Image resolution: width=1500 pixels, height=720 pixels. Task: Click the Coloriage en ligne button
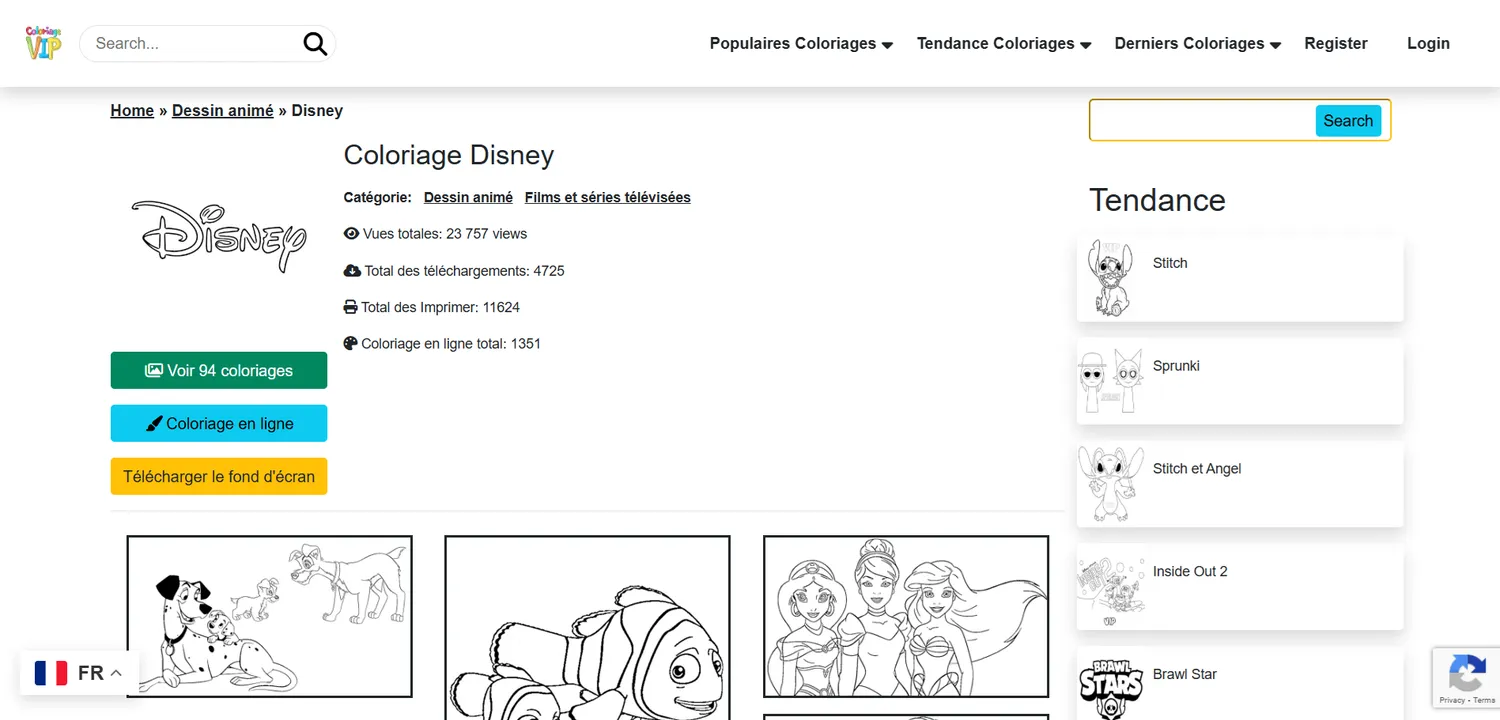219,423
